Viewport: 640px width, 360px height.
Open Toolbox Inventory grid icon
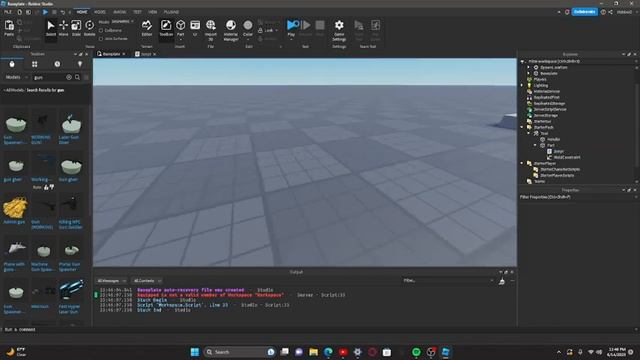35,64
